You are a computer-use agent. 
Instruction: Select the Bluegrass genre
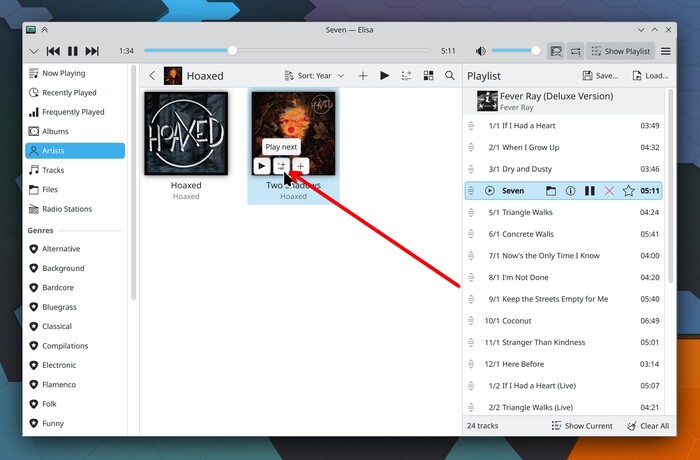point(75,307)
